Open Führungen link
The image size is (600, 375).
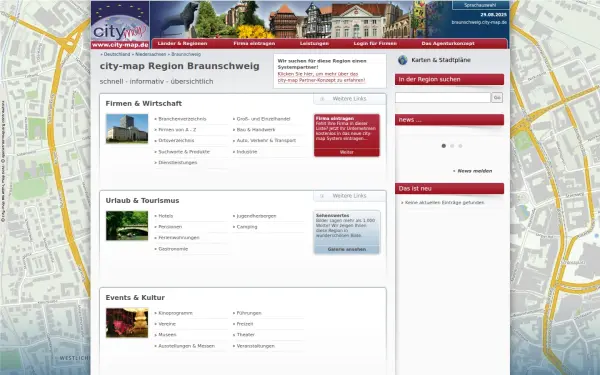(x=249, y=313)
